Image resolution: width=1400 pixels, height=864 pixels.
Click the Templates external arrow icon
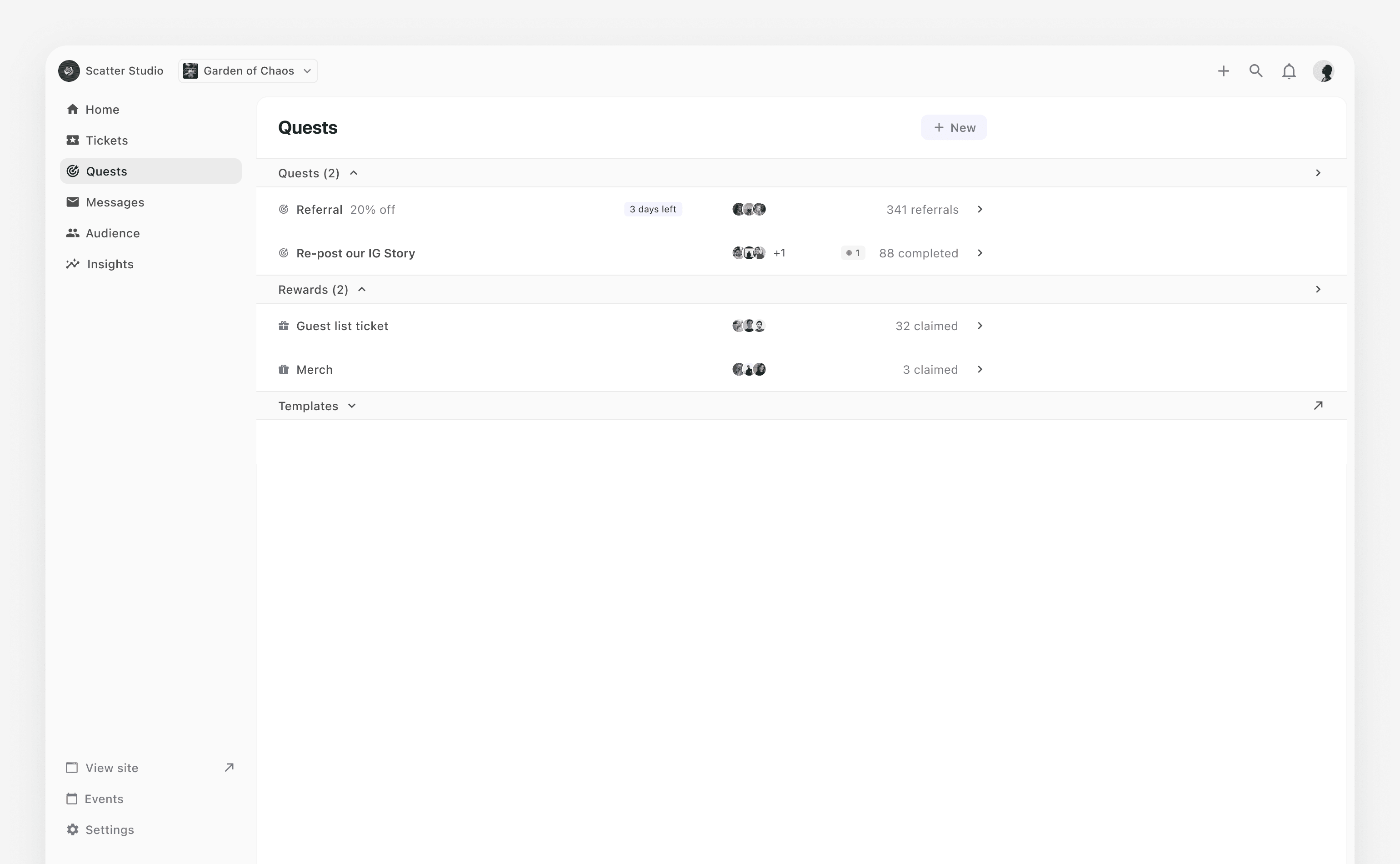point(1318,406)
